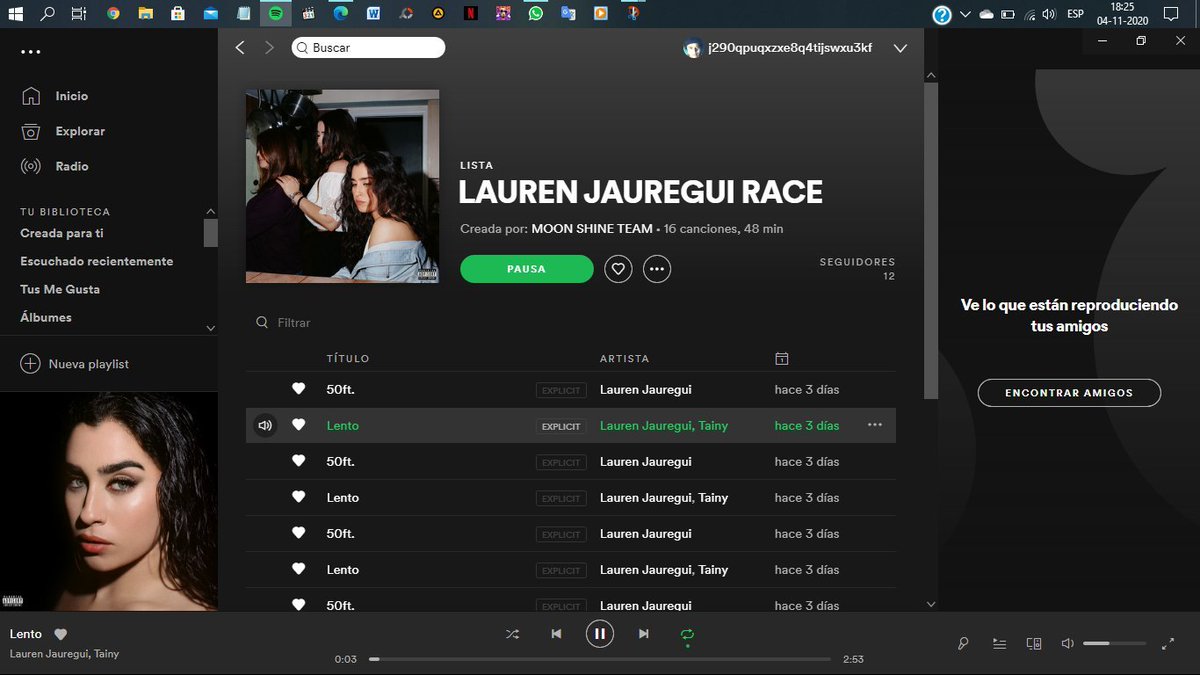Open the Radio section
This screenshot has width=1200, height=675.
(x=72, y=166)
